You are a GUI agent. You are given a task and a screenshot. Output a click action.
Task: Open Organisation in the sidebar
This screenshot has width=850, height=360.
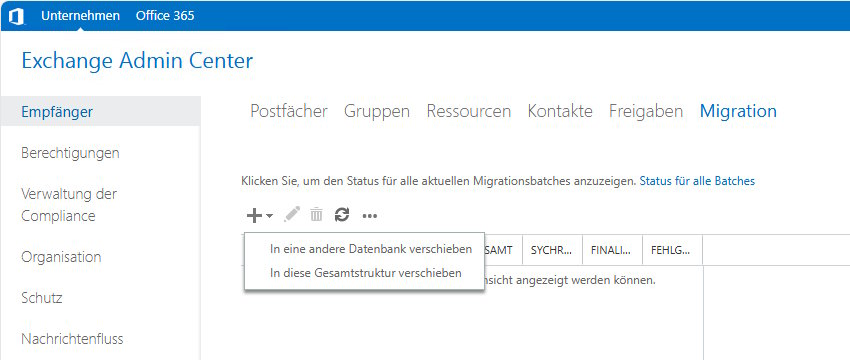pos(61,256)
